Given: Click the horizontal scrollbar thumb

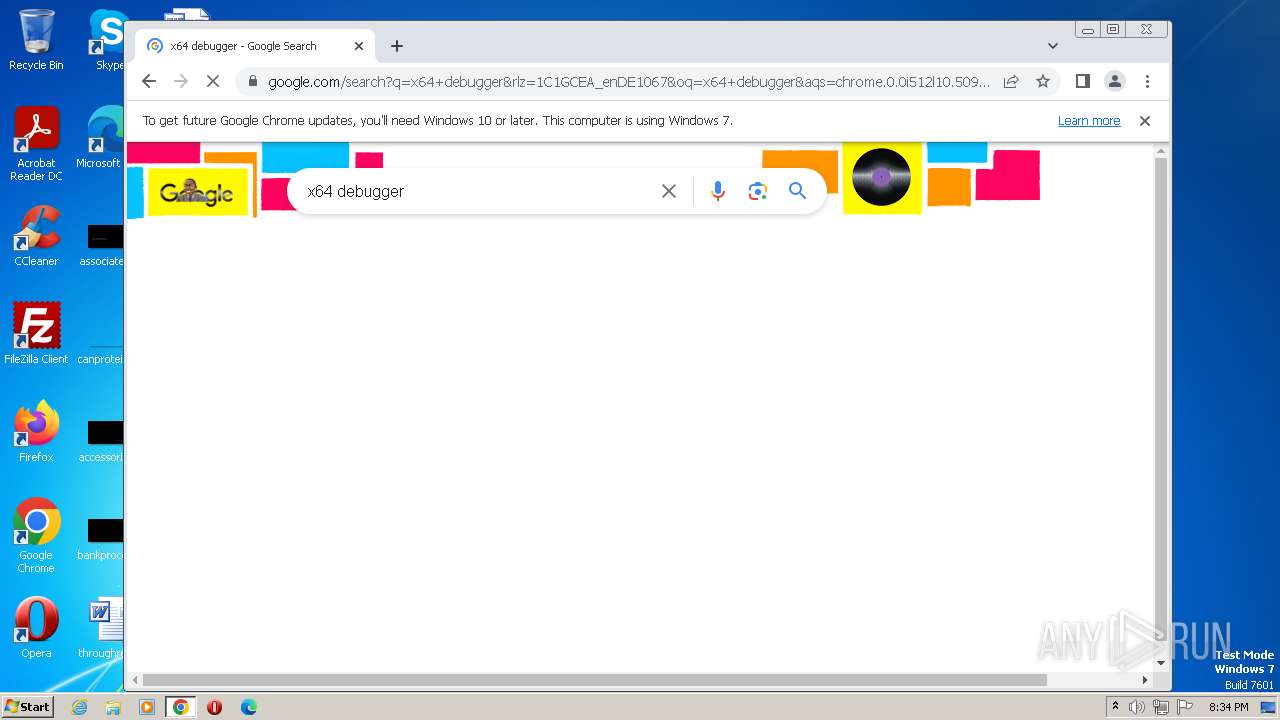Looking at the screenshot, I should point(595,680).
